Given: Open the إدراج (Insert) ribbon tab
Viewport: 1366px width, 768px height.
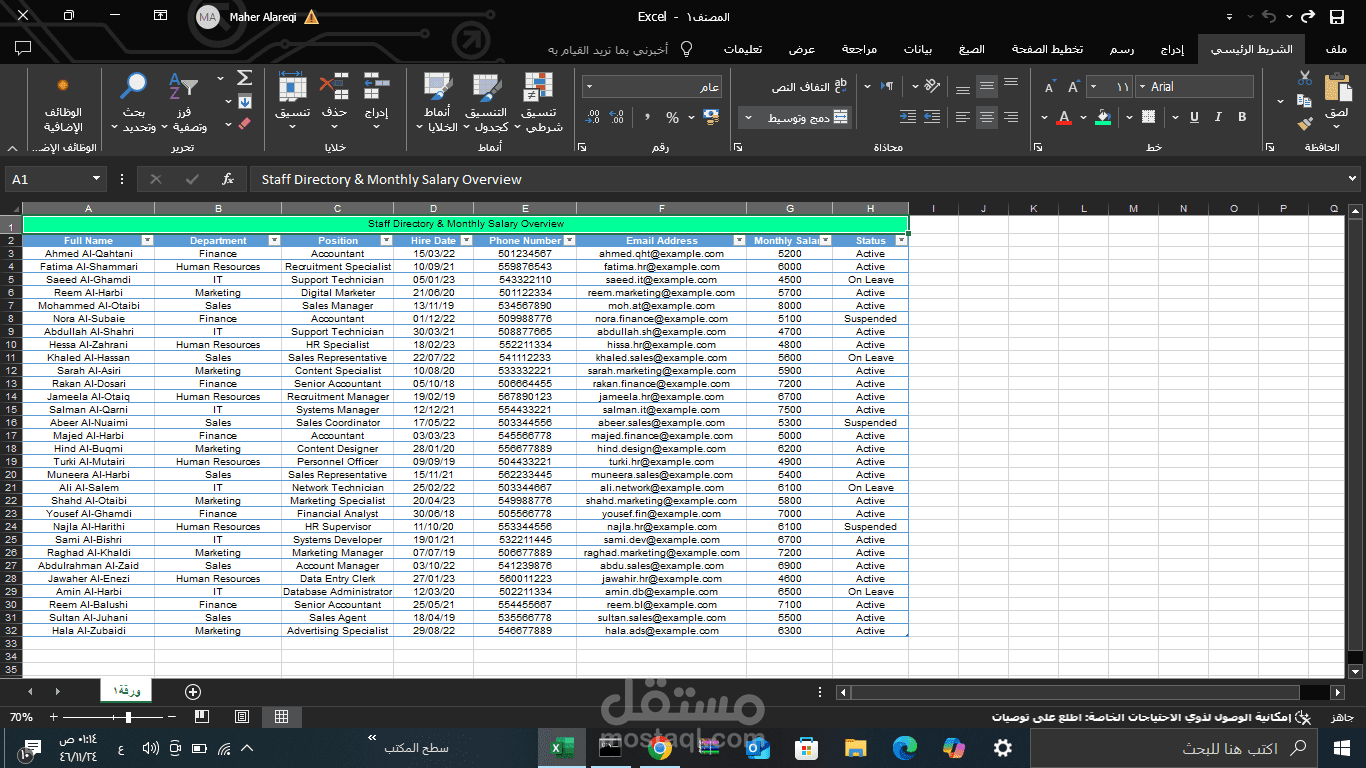Looking at the screenshot, I should (x=1172, y=49).
